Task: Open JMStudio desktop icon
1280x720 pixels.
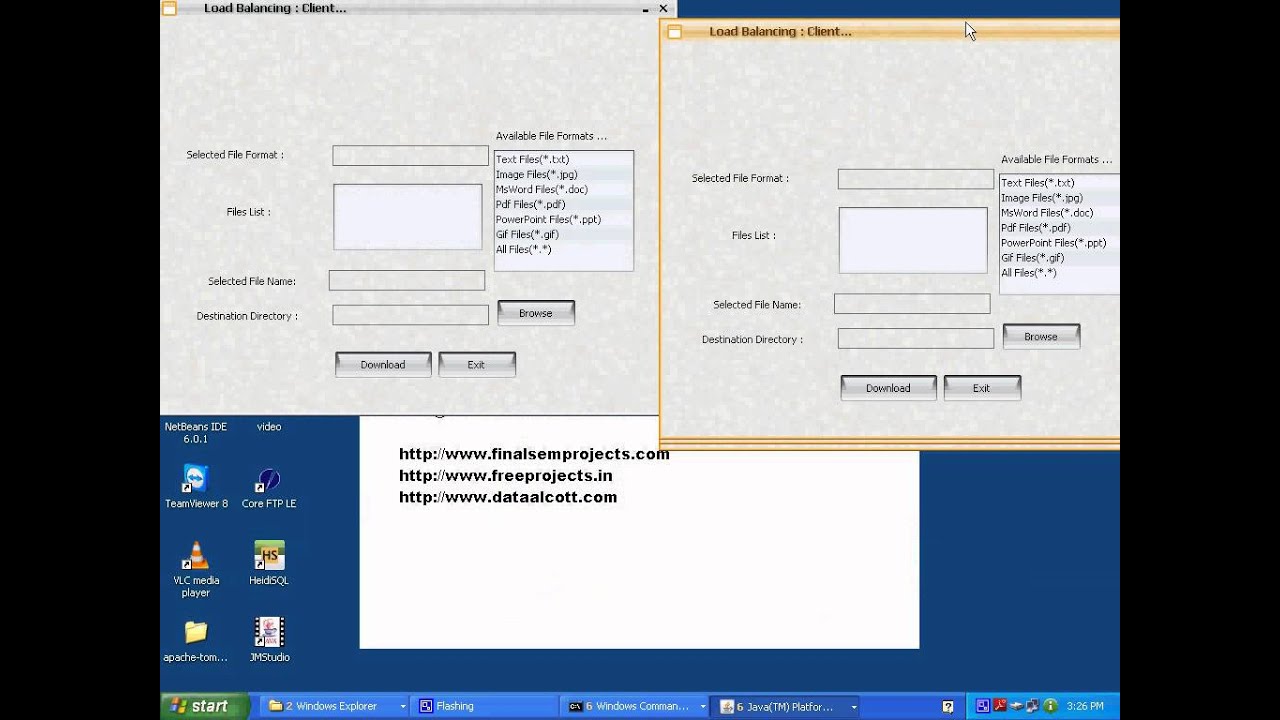Action: (x=269, y=641)
